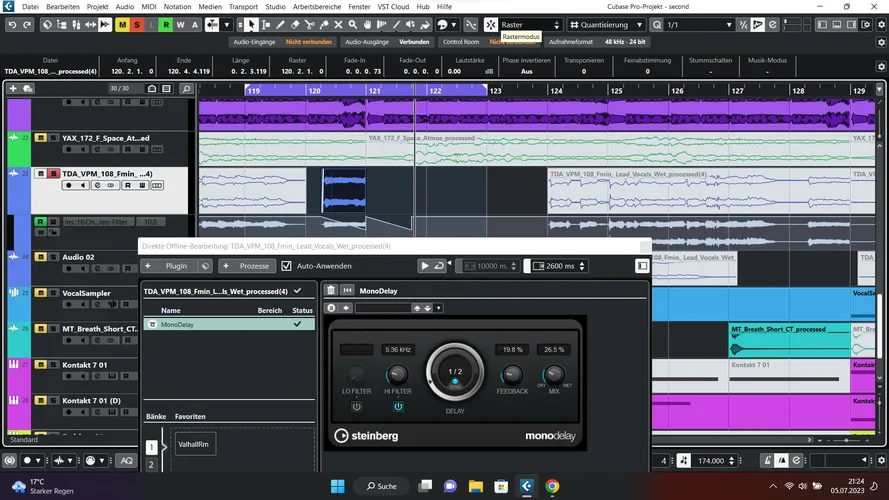The width and height of the screenshot is (889, 500).
Task: Click bar 124 on the ruler
Action: (x=556, y=91)
